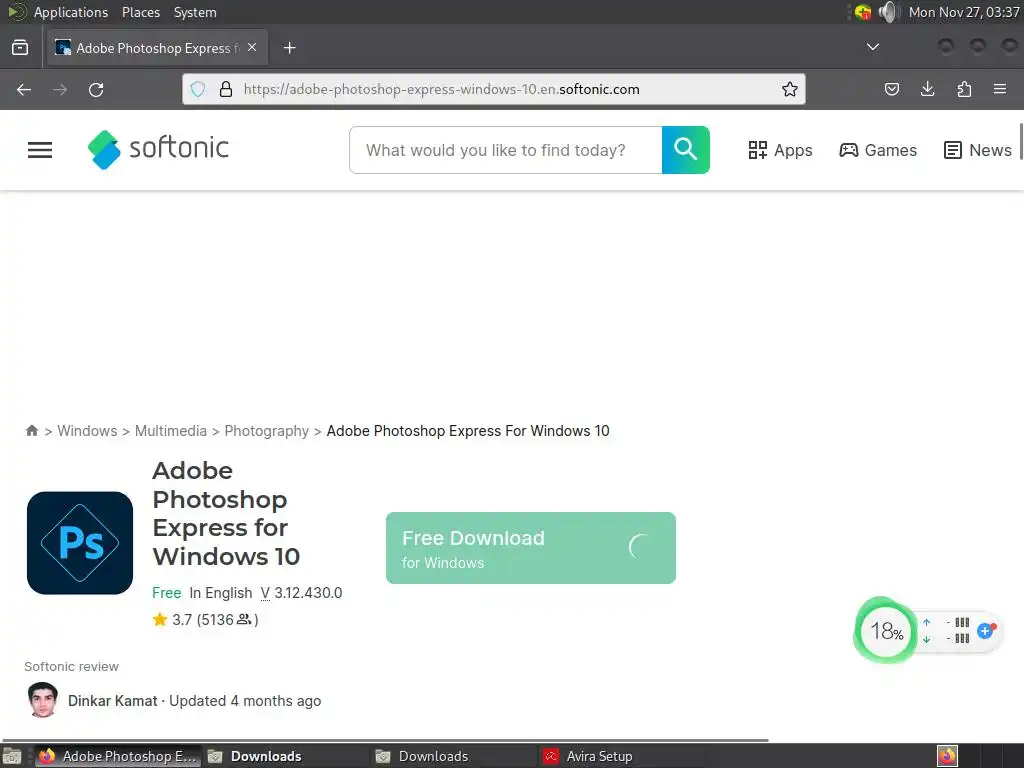Reload the current page
The width and height of the screenshot is (1024, 768).
(x=96, y=89)
